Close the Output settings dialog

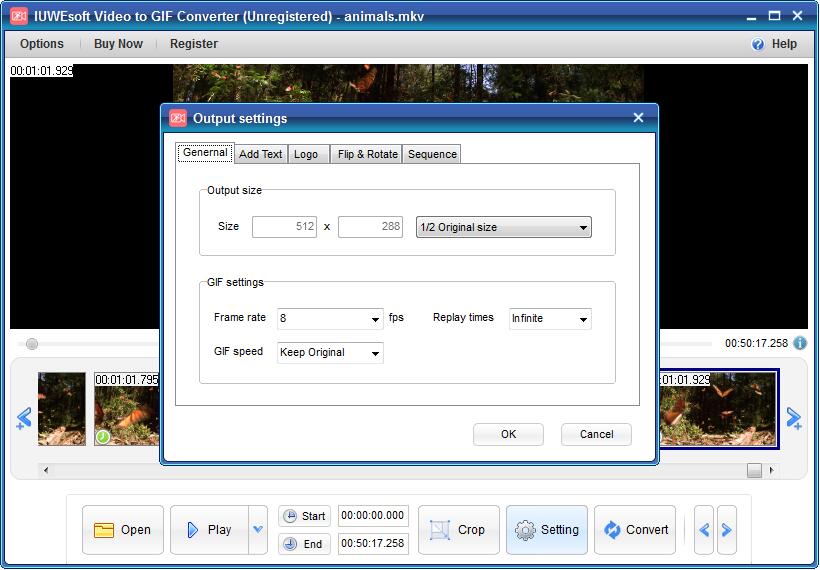pos(638,118)
